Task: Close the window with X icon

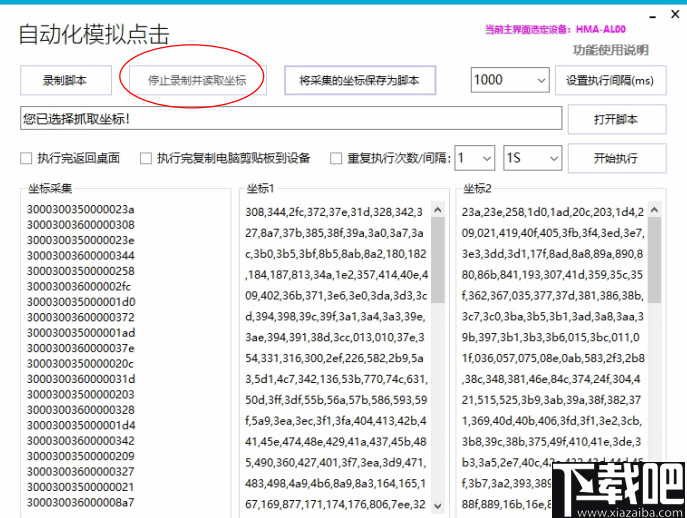Action: (x=675, y=14)
